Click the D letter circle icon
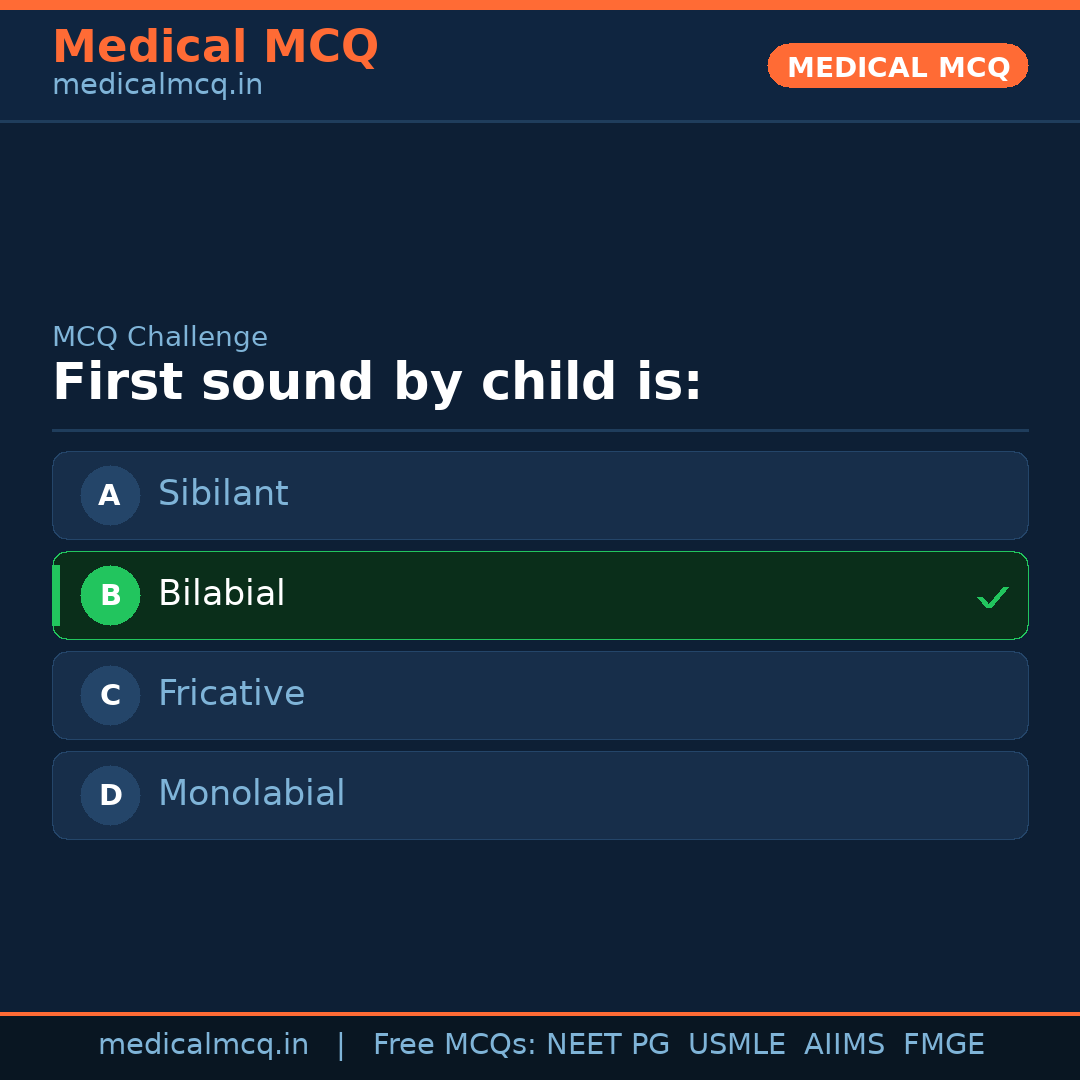The height and width of the screenshot is (1080, 1080). 110,795
